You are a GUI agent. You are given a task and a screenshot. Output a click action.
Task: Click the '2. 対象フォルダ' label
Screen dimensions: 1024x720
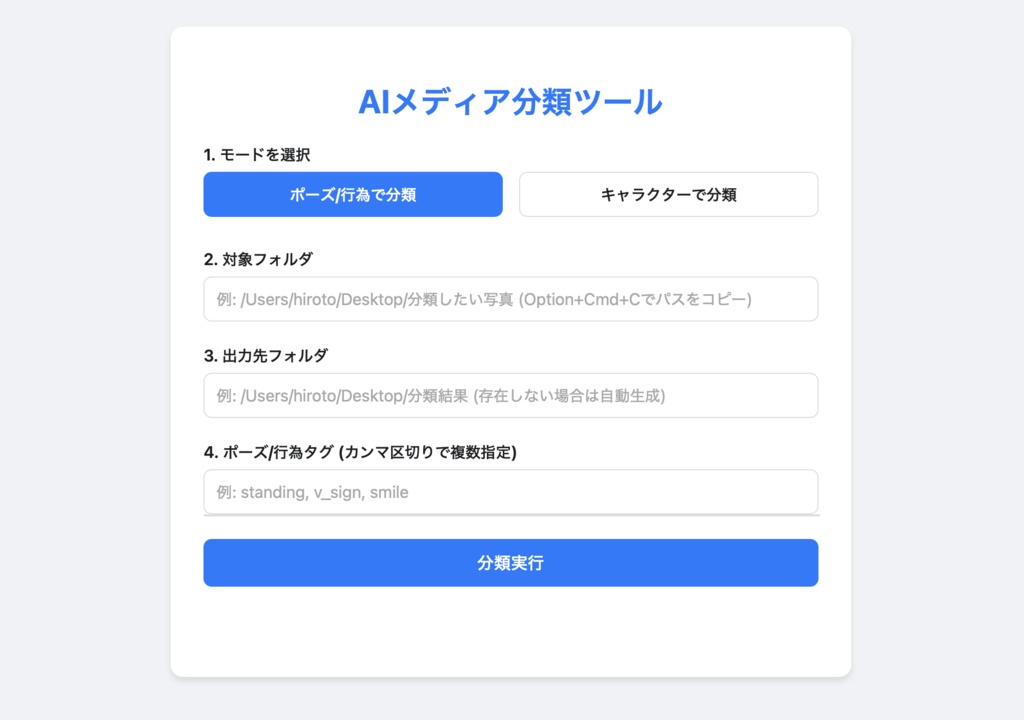(258, 259)
